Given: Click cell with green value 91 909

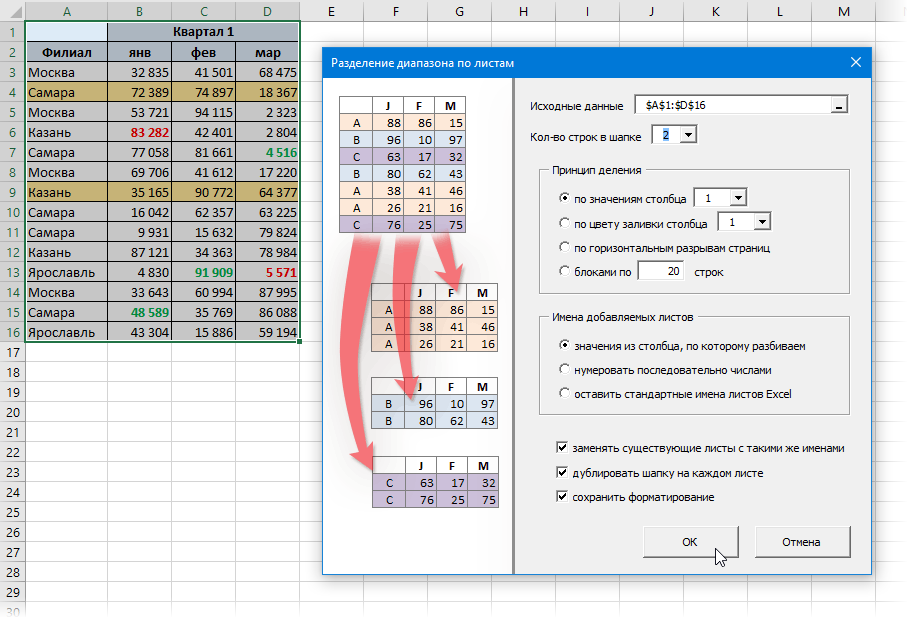Looking at the screenshot, I should pos(204,272).
